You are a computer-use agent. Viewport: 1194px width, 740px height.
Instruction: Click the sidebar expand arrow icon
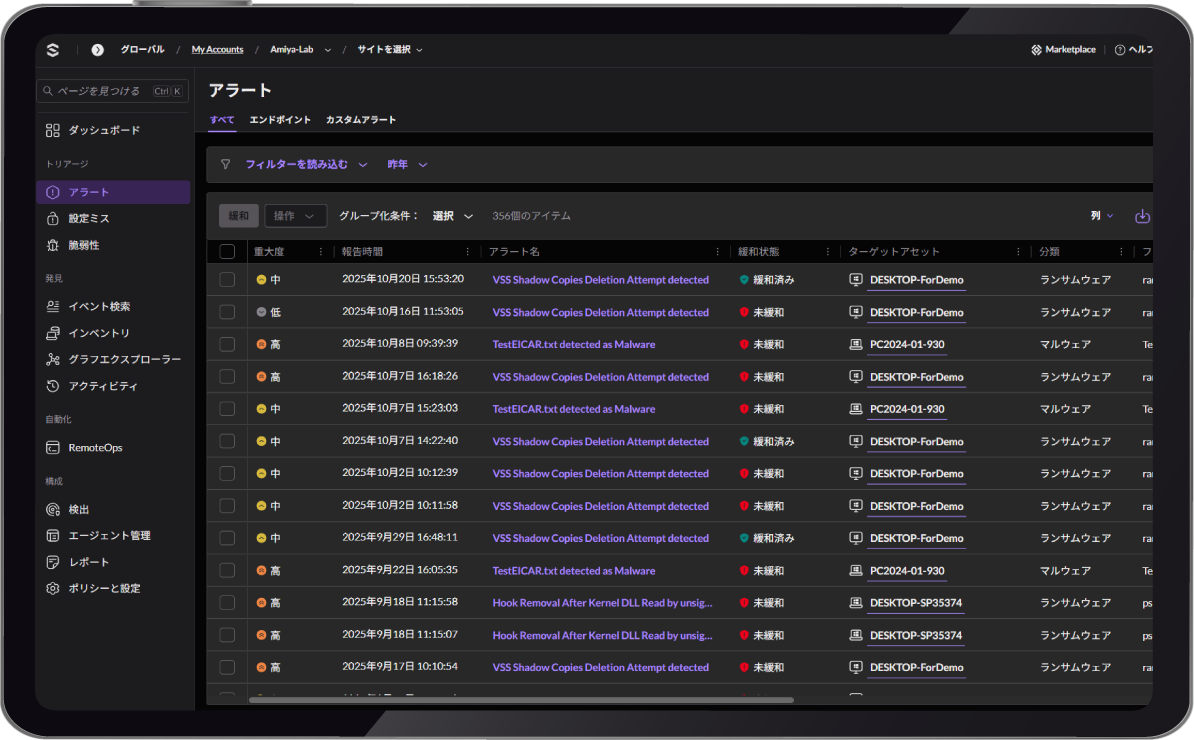97,50
